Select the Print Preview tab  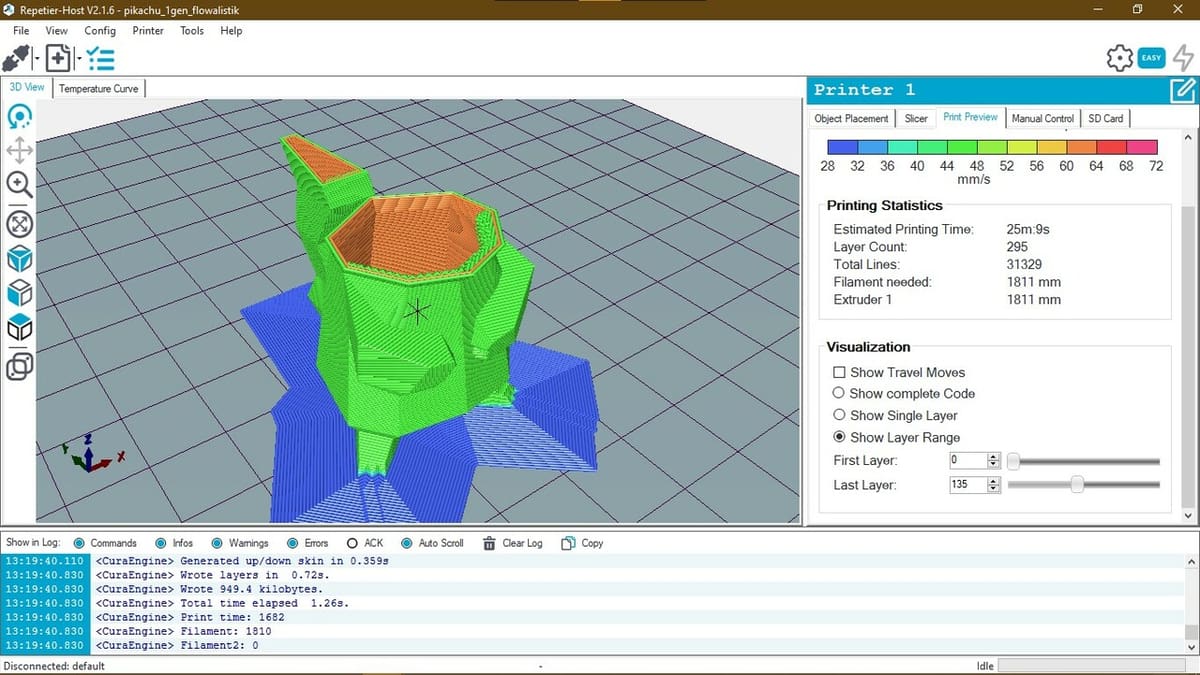[x=970, y=117]
